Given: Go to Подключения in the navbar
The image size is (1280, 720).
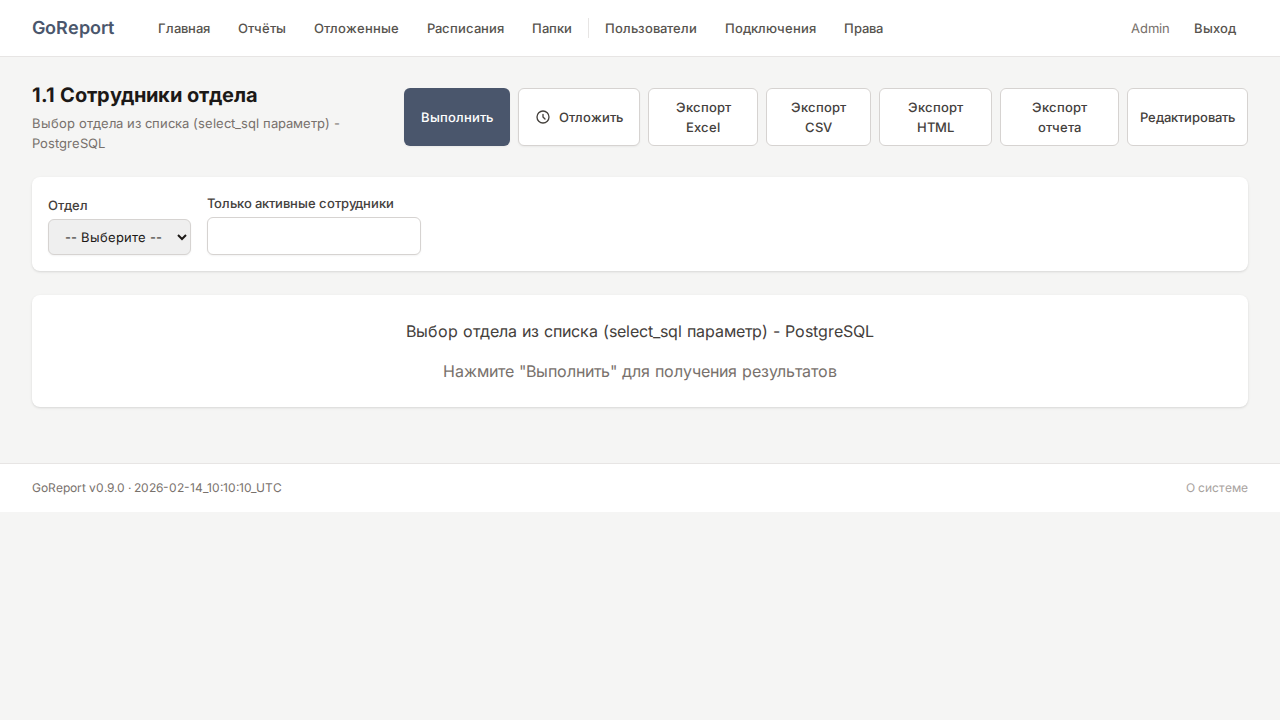Looking at the screenshot, I should 770,28.
